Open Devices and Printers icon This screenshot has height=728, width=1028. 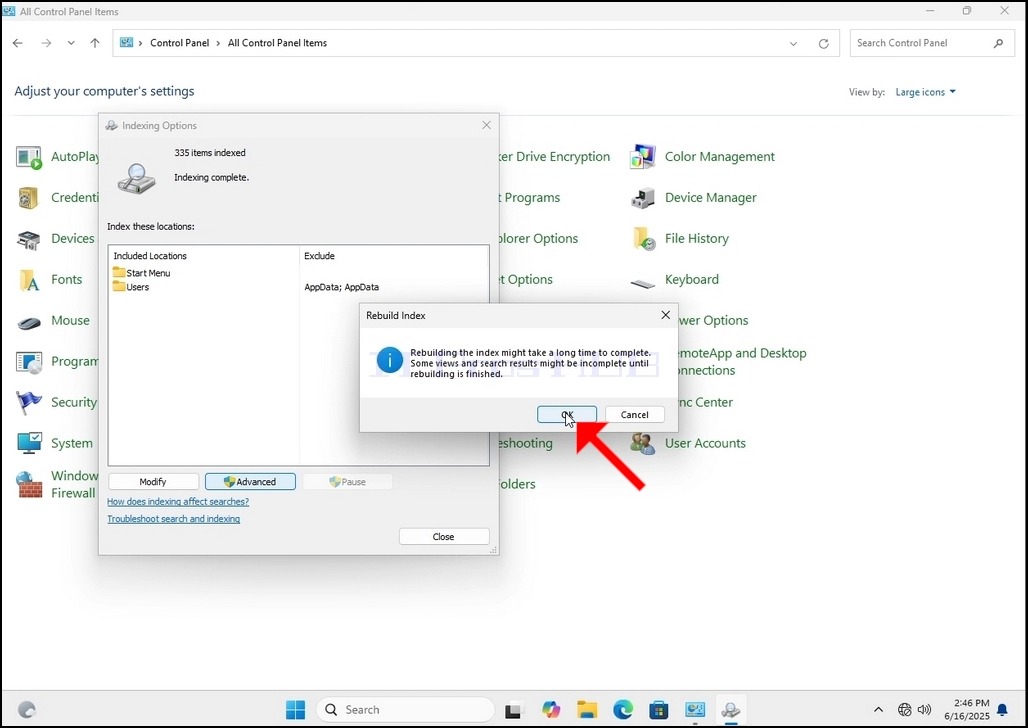29,239
